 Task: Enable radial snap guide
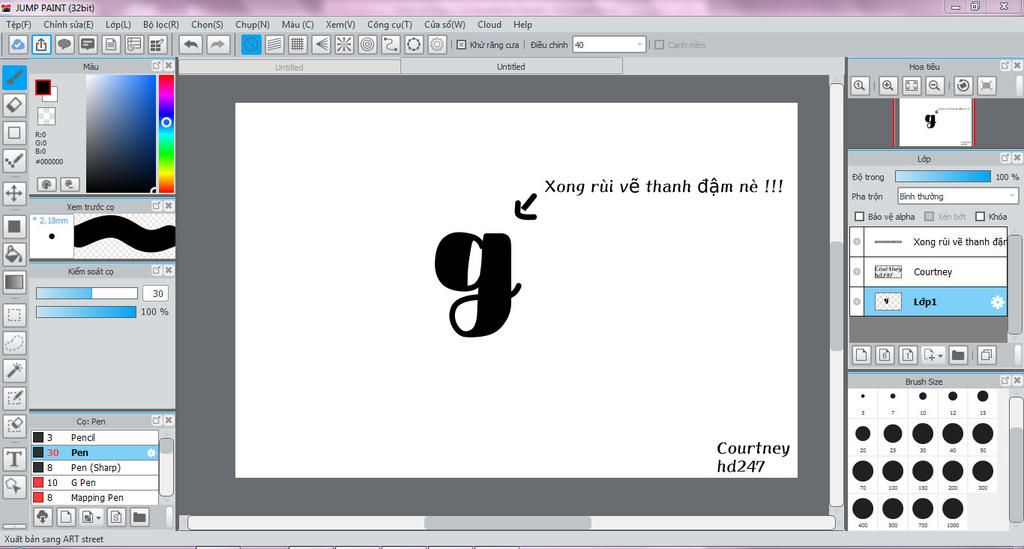point(344,44)
